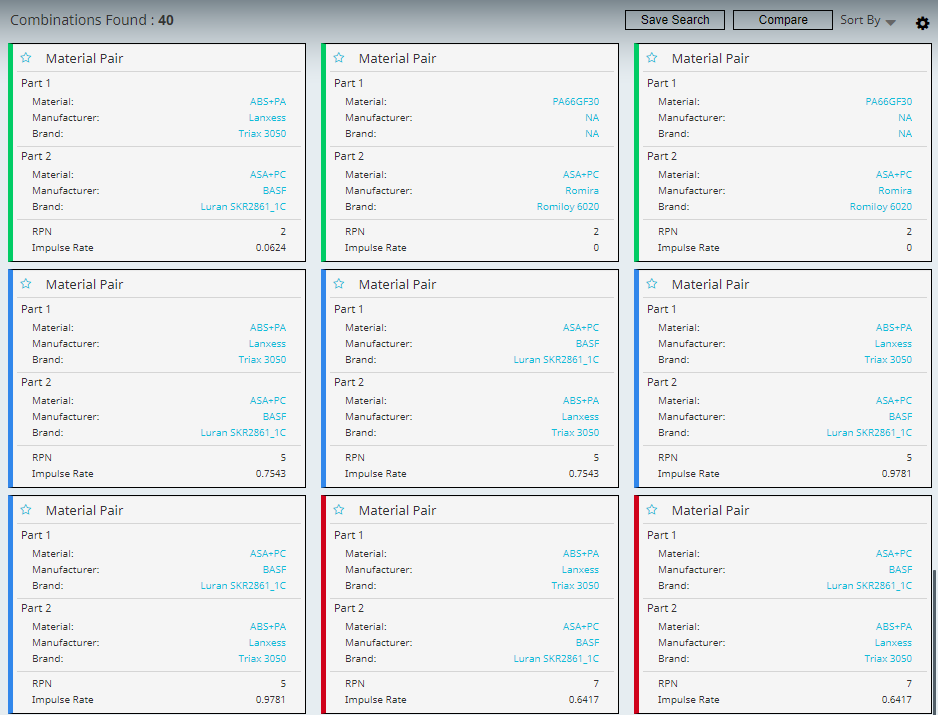
Task: Open the settings gear icon
Action: tap(922, 23)
